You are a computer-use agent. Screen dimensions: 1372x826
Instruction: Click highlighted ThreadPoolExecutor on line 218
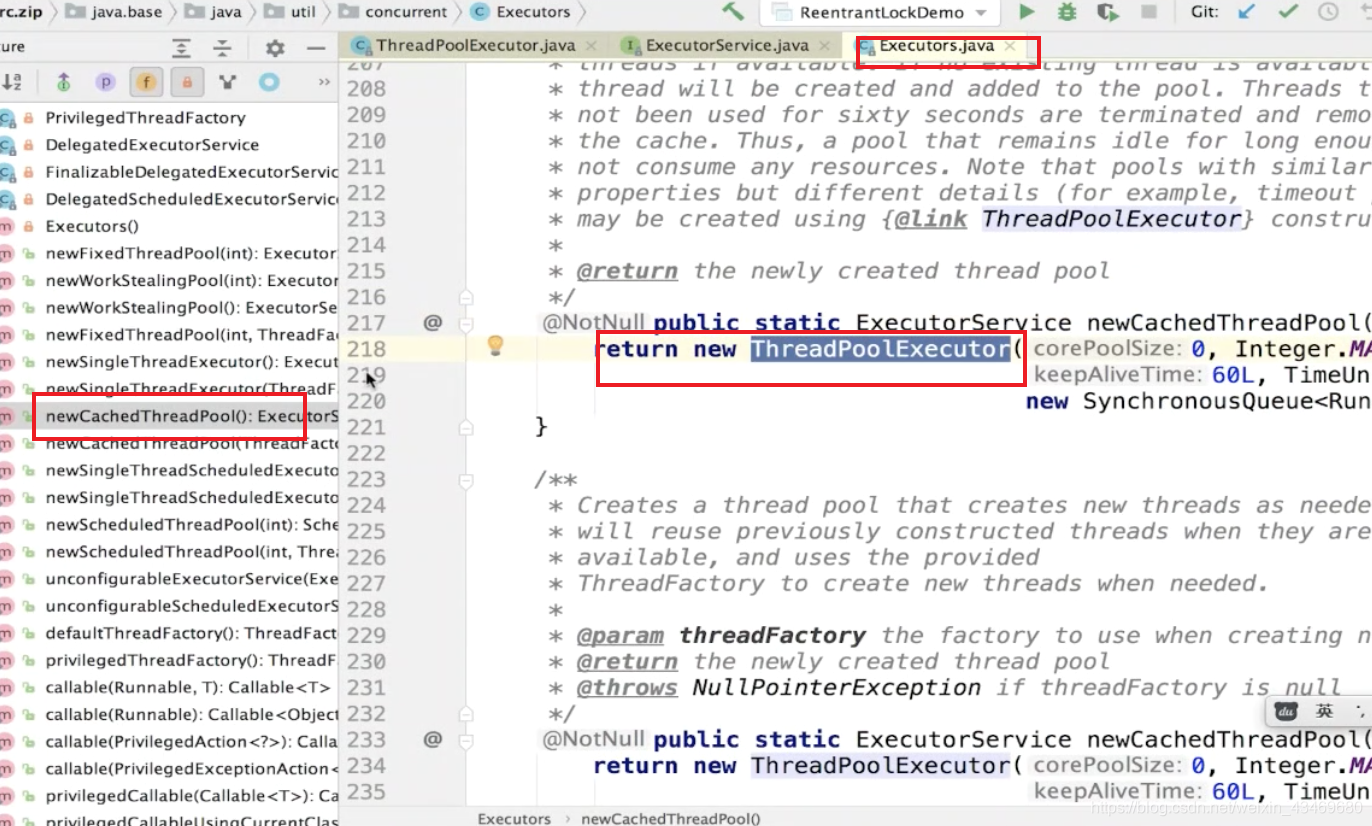pos(880,348)
